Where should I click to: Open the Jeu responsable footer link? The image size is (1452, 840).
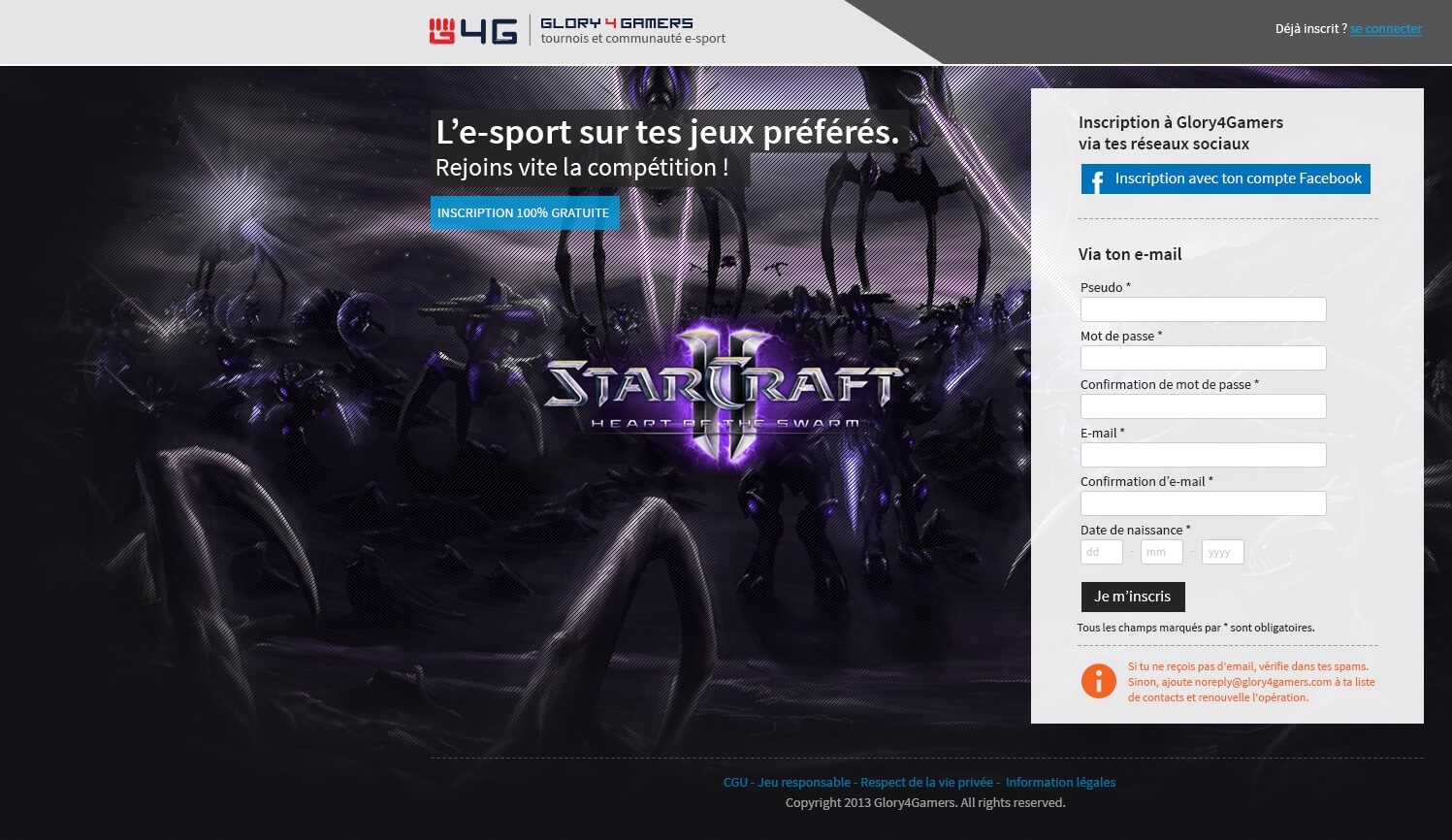tap(804, 782)
